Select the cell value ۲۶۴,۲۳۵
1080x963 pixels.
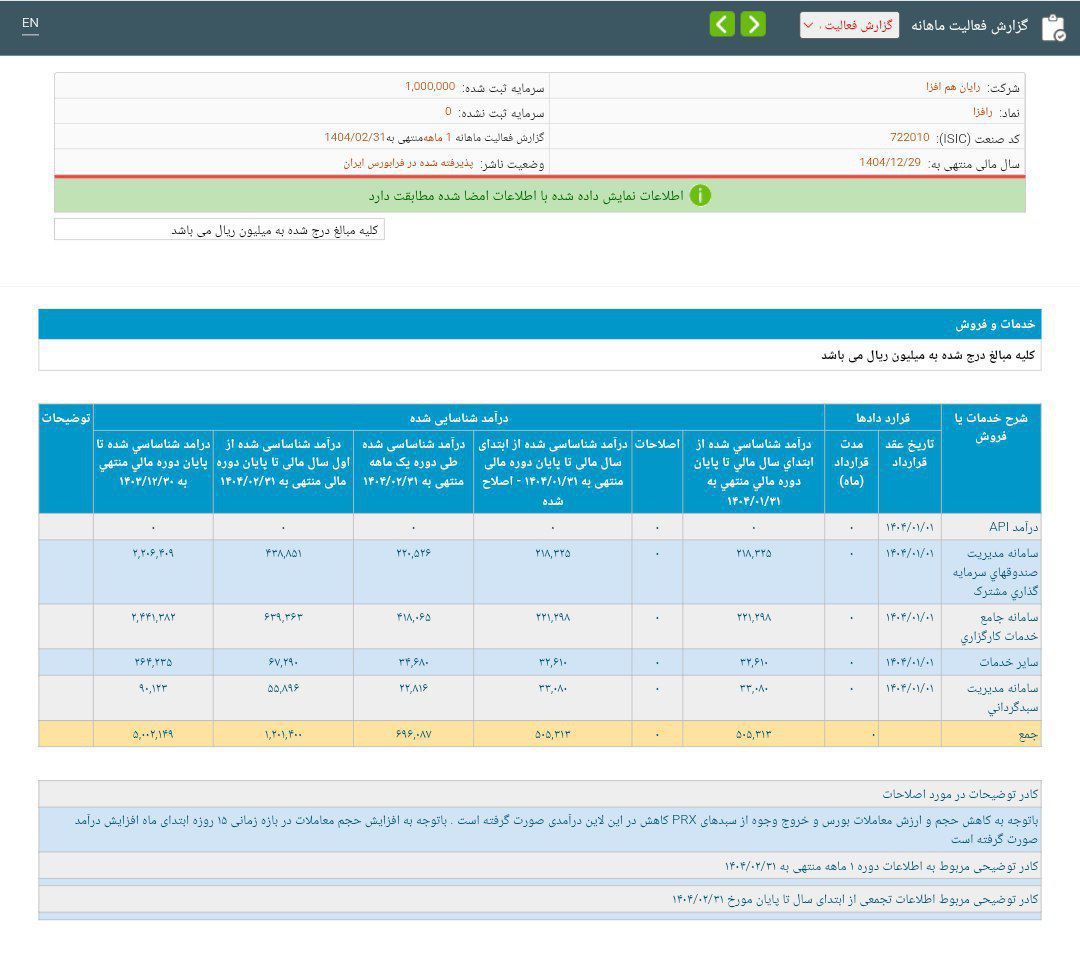[153, 662]
